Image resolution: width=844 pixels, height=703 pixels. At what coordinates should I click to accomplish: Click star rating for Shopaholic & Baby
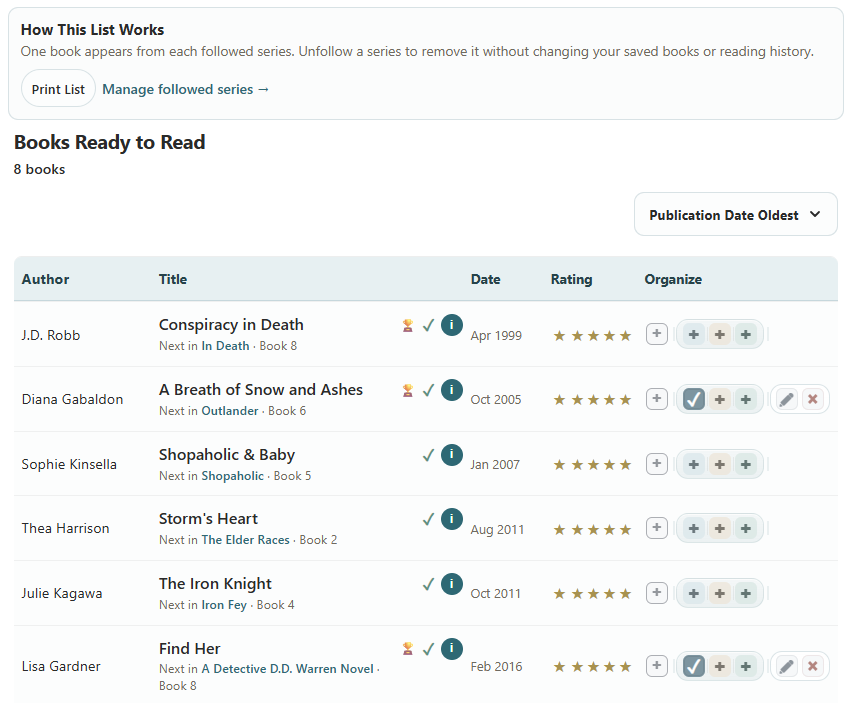pyautogui.click(x=592, y=465)
